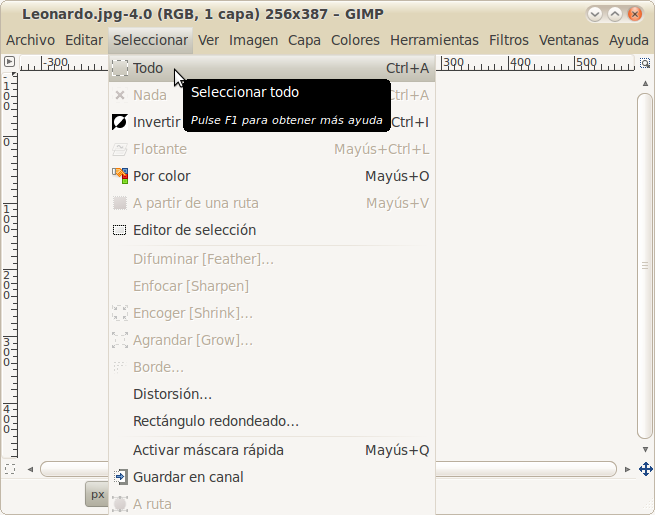Click the Encoger [Shrink]… entry
655x515 pixels.
point(272,313)
